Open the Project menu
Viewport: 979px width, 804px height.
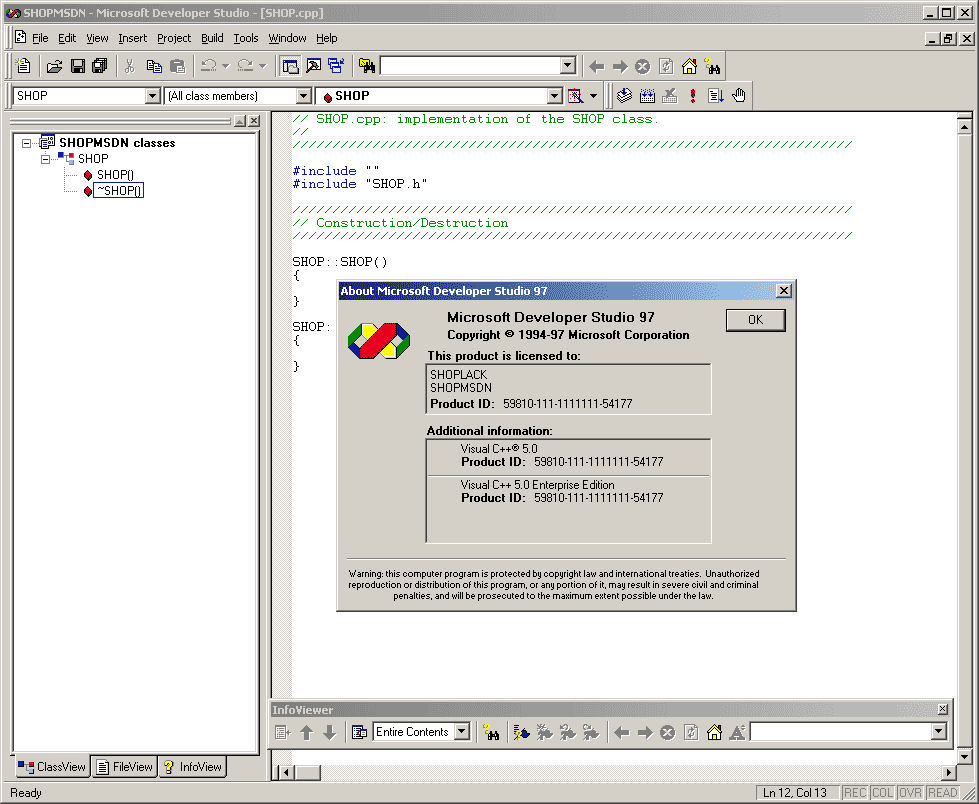[x=174, y=38]
